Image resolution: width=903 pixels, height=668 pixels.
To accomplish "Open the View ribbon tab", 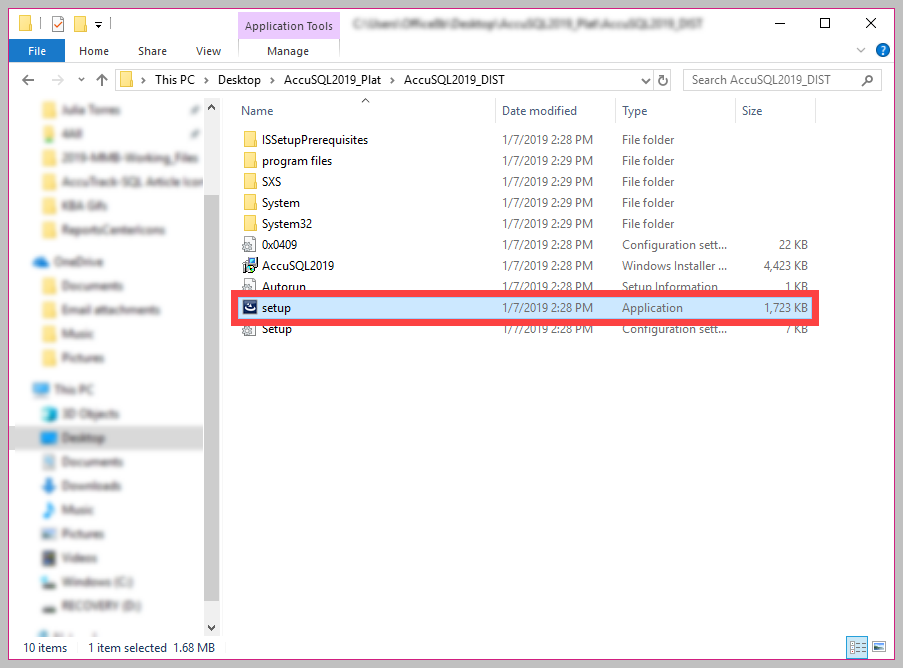I will [208, 51].
